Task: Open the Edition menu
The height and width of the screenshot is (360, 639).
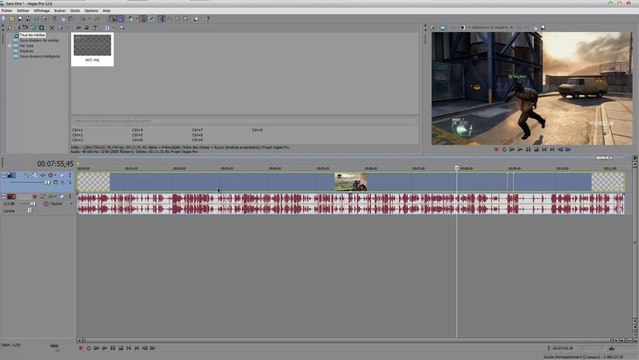Action: 23,11
